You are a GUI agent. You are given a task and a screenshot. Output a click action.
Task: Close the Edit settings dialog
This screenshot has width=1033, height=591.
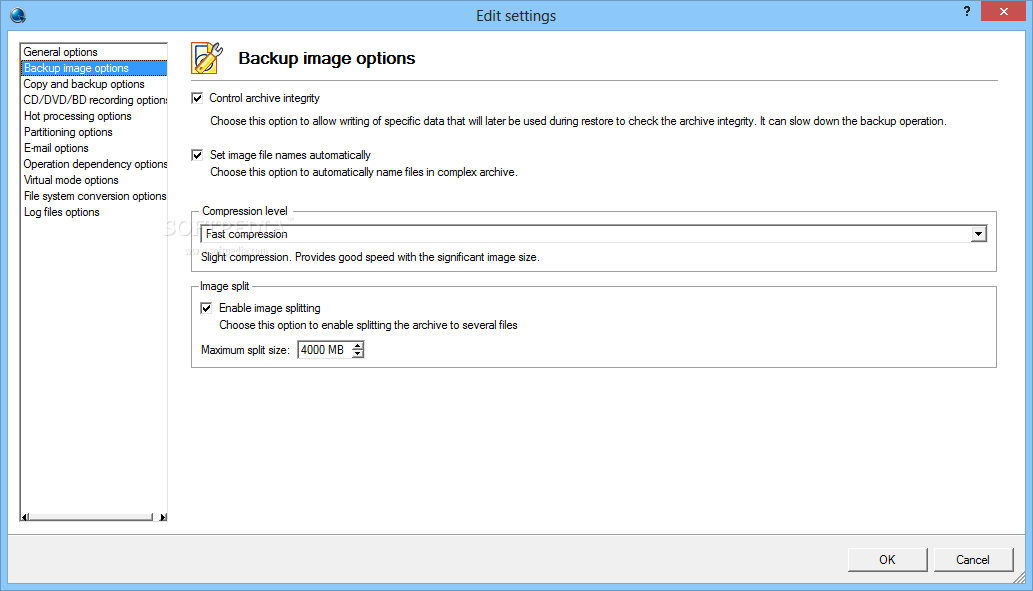point(1003,11)
